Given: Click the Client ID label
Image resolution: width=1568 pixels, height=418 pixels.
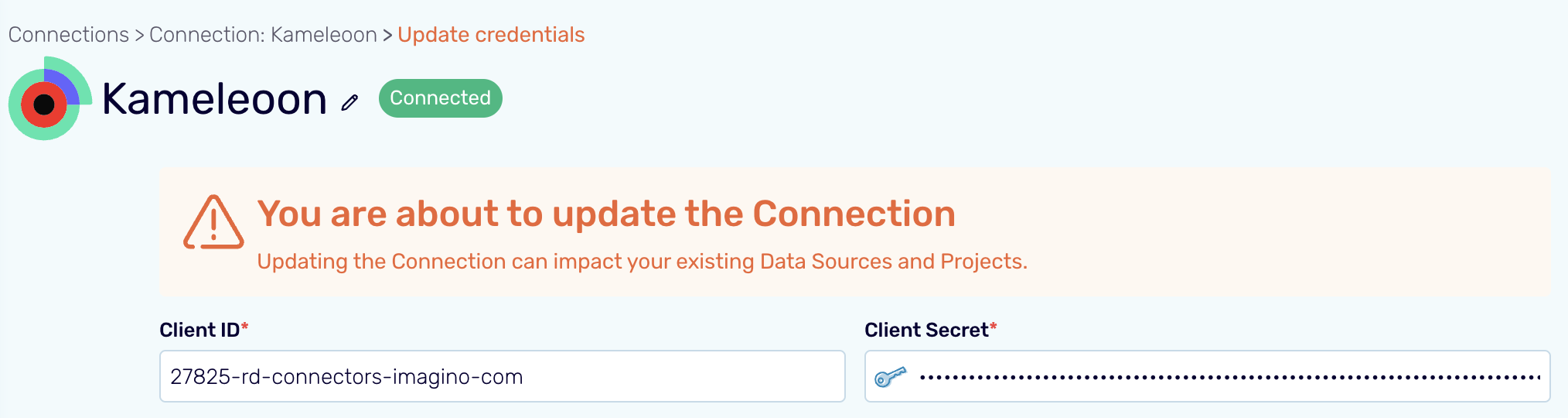Looking at the screenshot, I should tap(199, 330).
